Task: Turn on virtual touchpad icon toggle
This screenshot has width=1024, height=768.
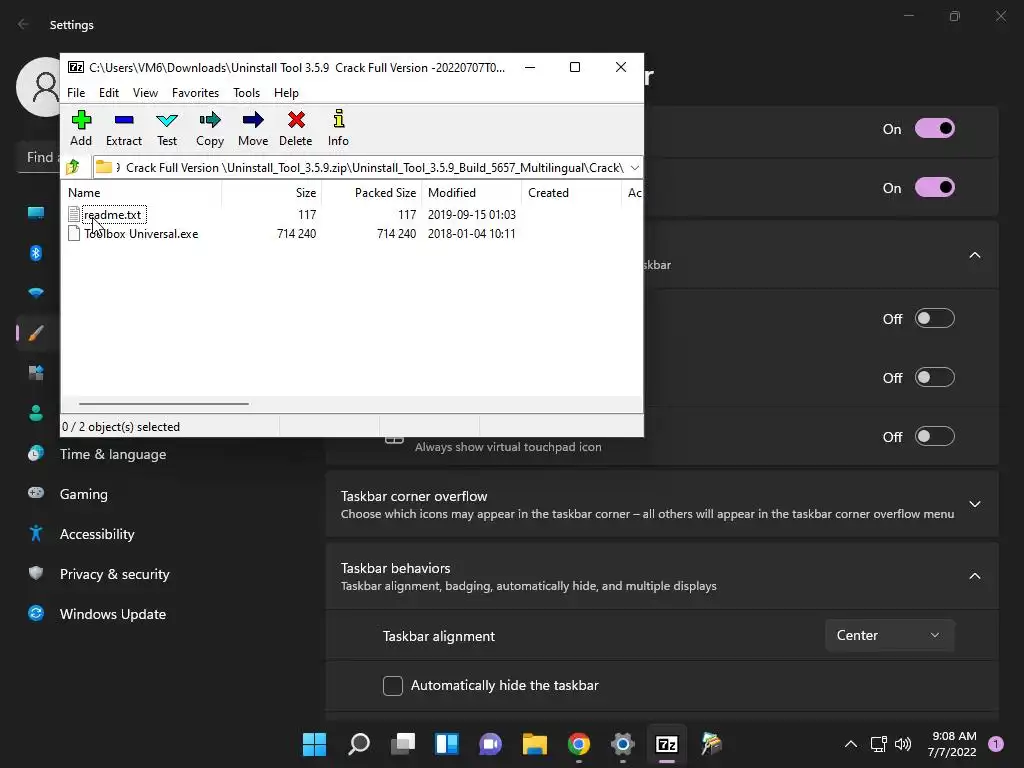Action: click(935, 436)
